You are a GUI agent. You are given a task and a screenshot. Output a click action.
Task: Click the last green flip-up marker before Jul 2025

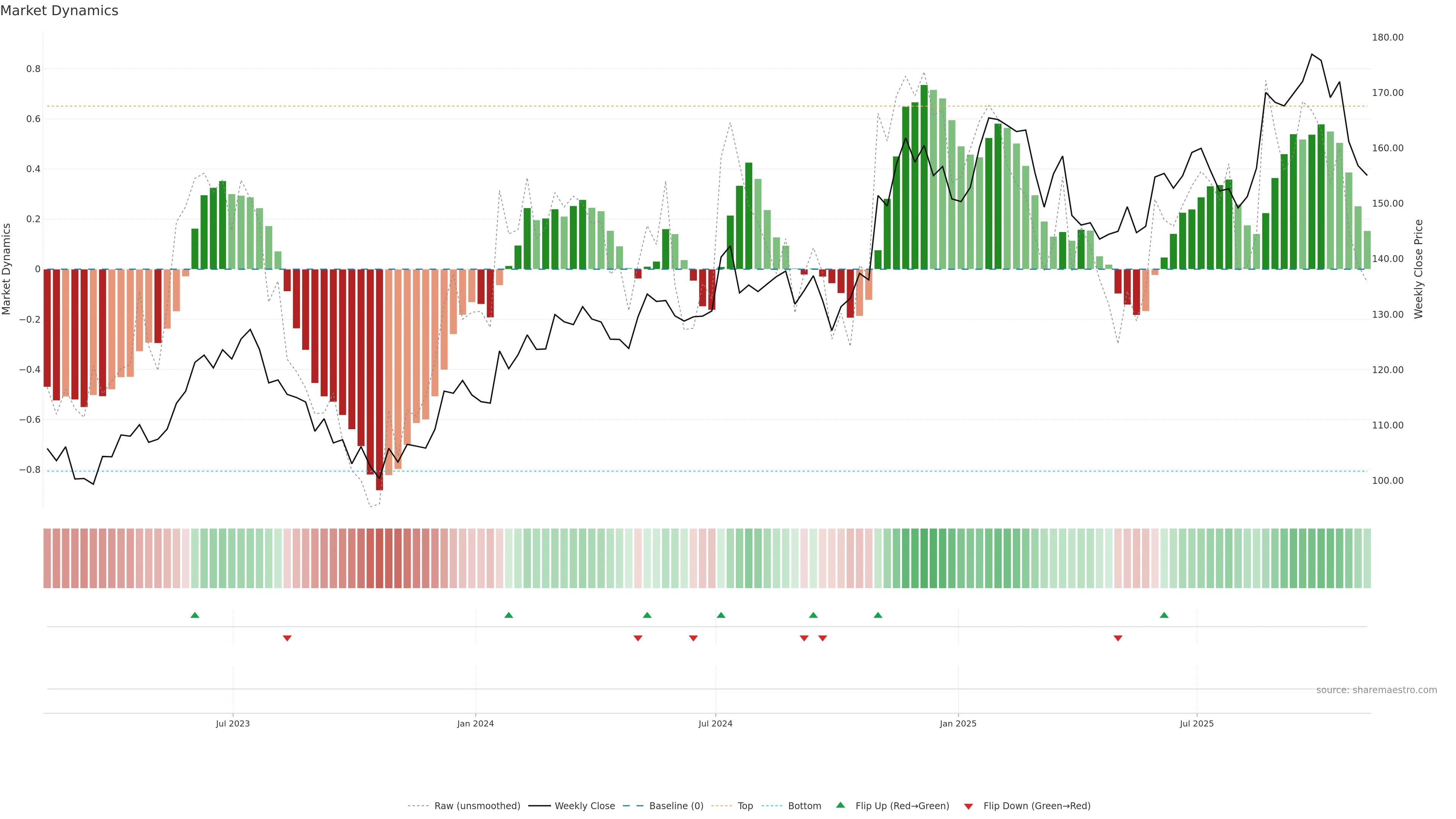pos(1164,615)
